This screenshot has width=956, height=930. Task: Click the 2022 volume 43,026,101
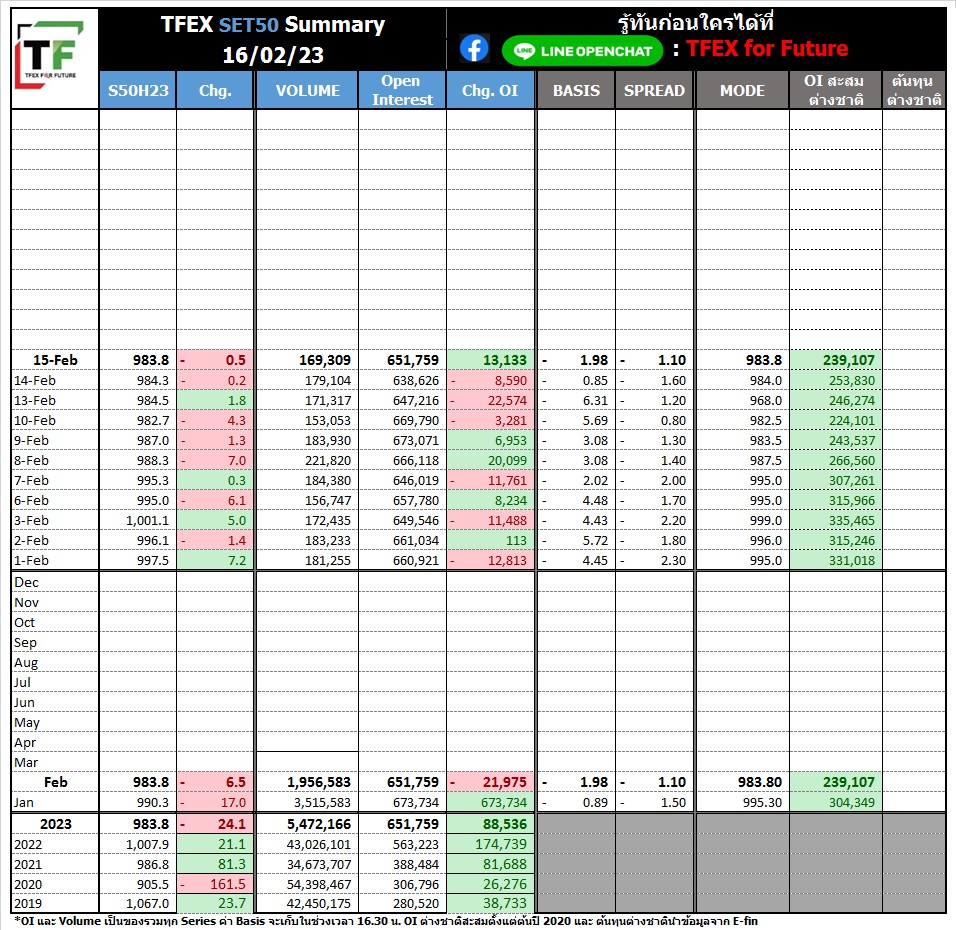[319, 845]
